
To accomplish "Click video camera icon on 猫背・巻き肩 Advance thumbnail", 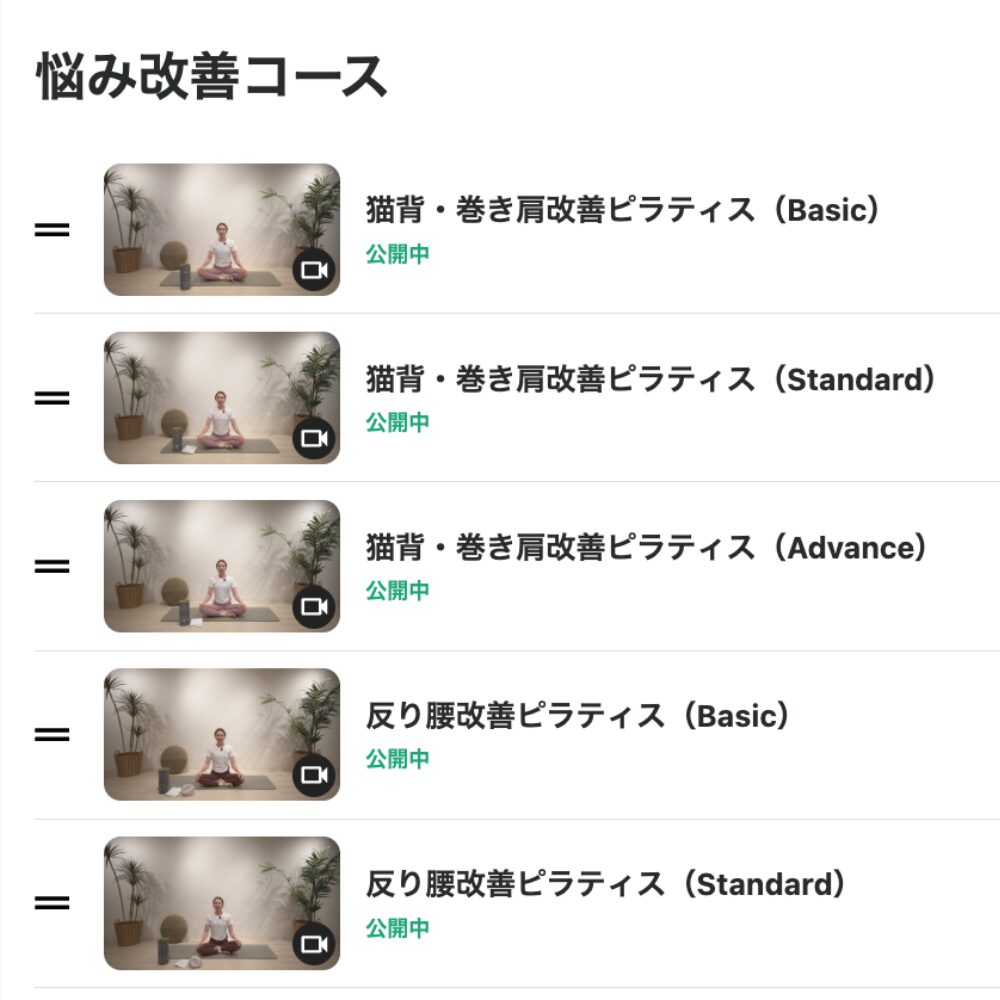I will [x=314, y=607].
